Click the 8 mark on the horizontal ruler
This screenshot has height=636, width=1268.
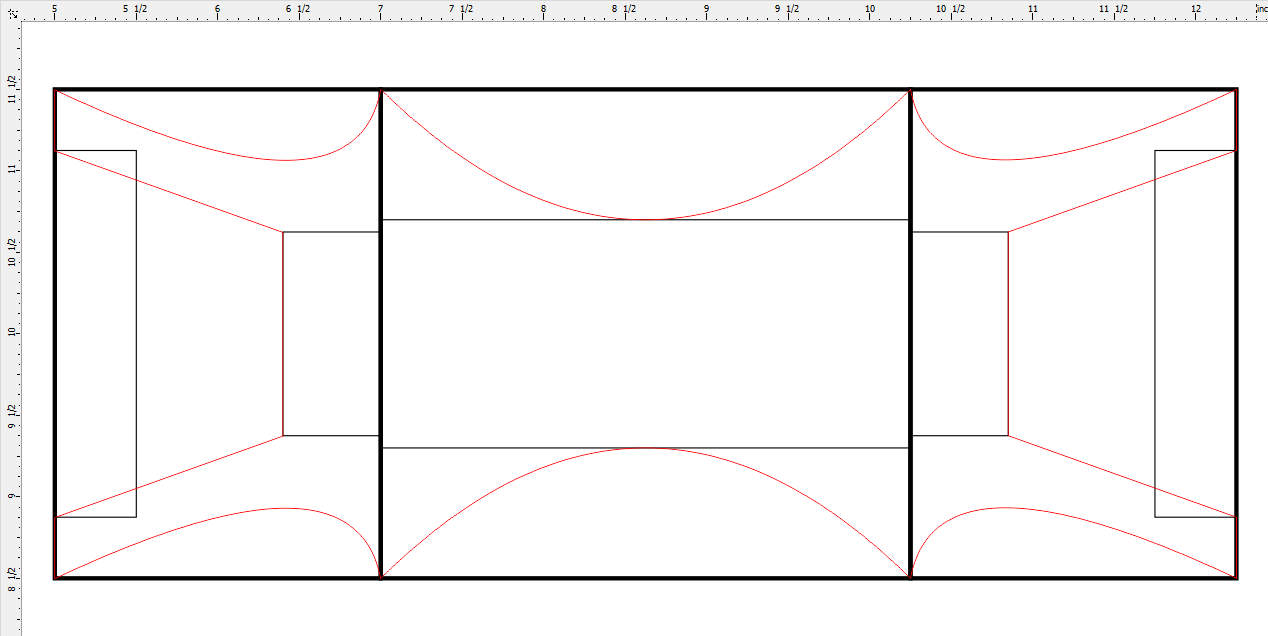tap(543, 8)
